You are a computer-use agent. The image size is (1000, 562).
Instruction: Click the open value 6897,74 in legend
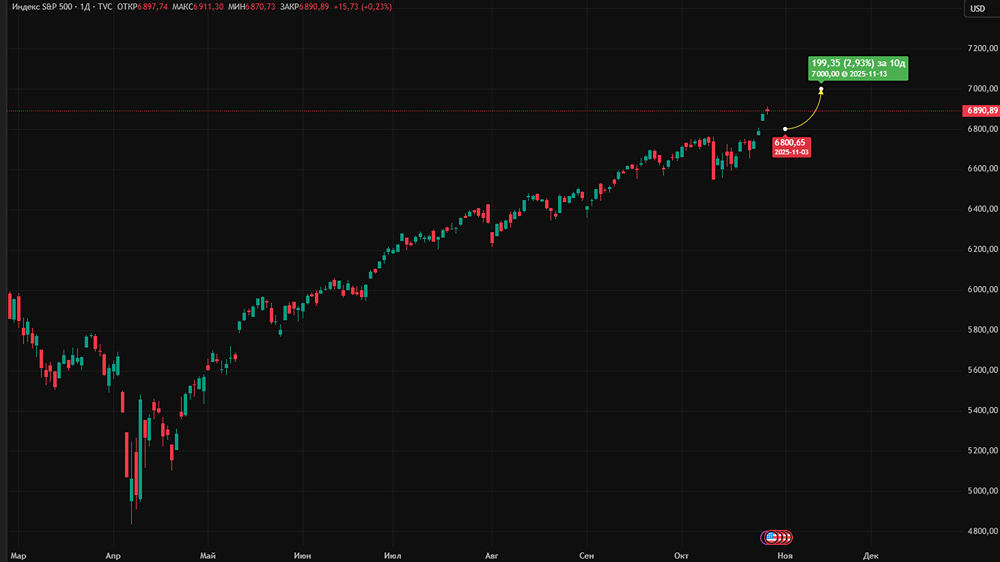(152, 7)
